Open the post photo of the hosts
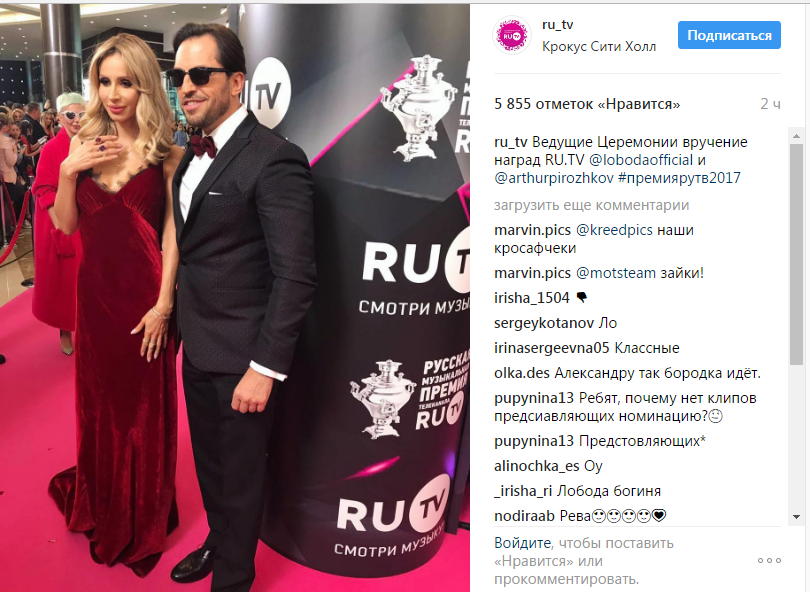 click(x=235, y=298)
